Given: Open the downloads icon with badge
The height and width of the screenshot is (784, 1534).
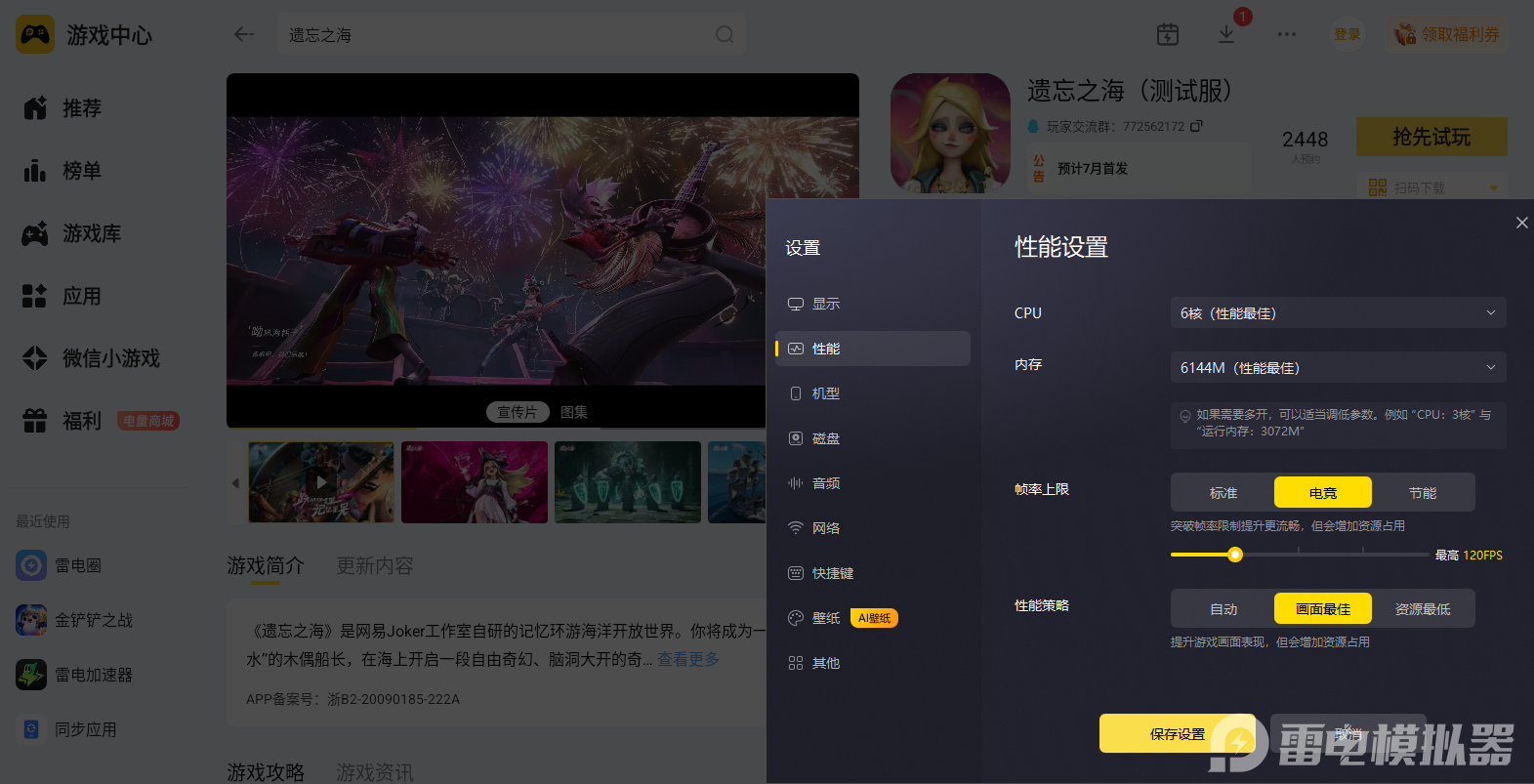Looking at the screenshot, I should [x=1226, y=34].
